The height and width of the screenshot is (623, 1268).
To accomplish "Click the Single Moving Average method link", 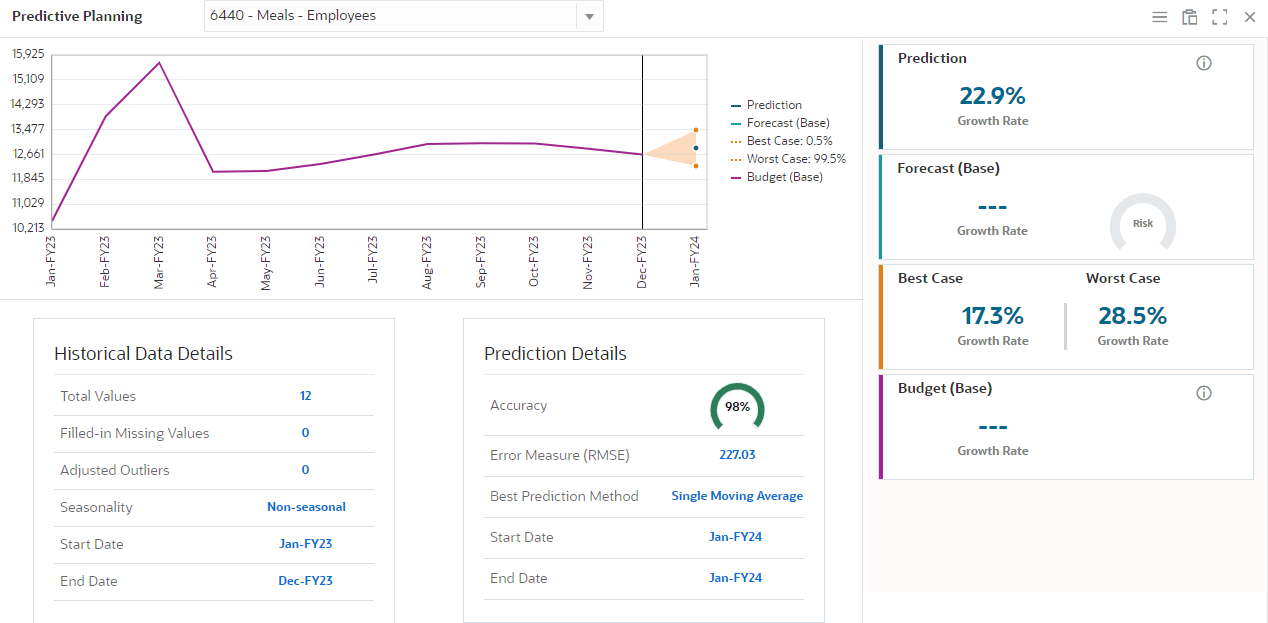I will coord(737,496).
